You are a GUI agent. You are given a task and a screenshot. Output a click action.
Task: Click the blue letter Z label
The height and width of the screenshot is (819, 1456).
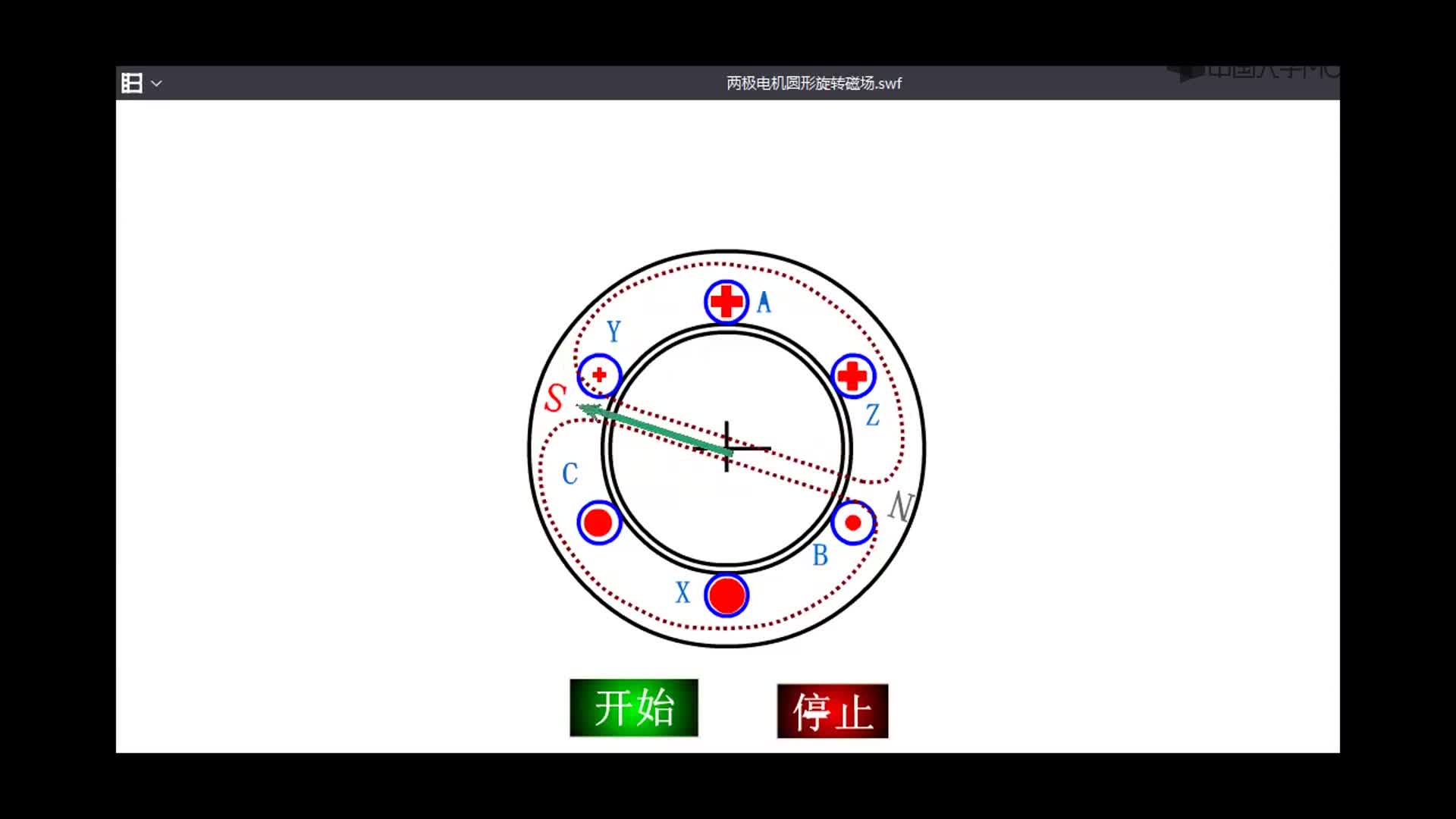[873, 415]
